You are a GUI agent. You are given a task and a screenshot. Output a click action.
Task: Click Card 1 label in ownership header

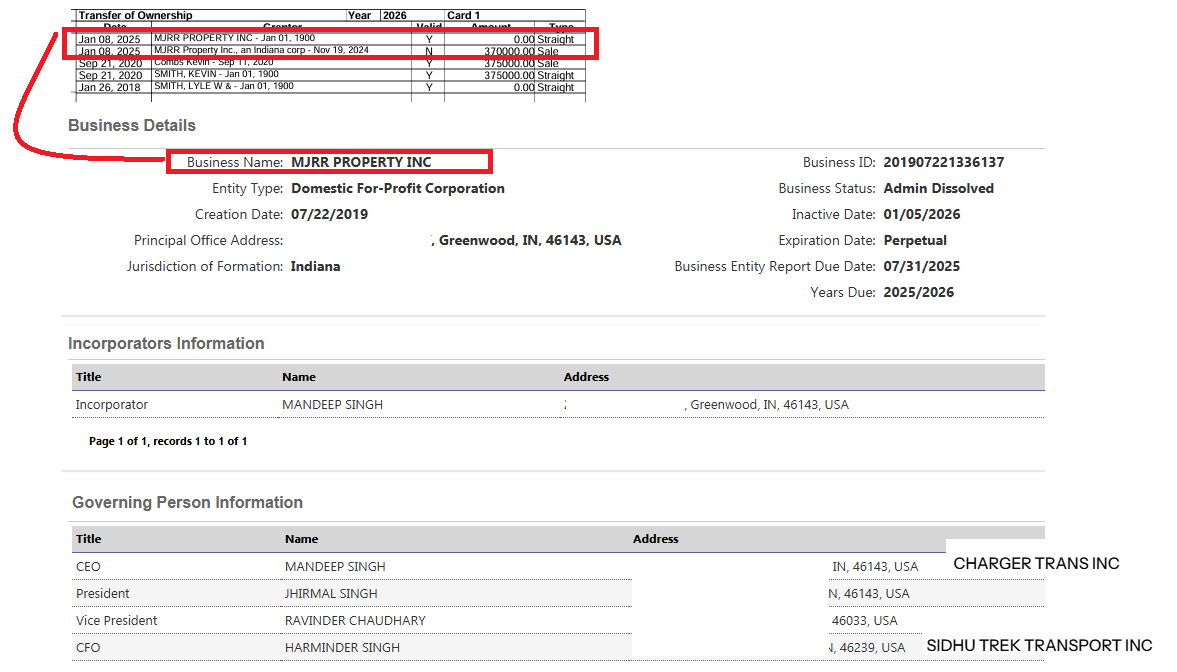[x=463, y=15]
